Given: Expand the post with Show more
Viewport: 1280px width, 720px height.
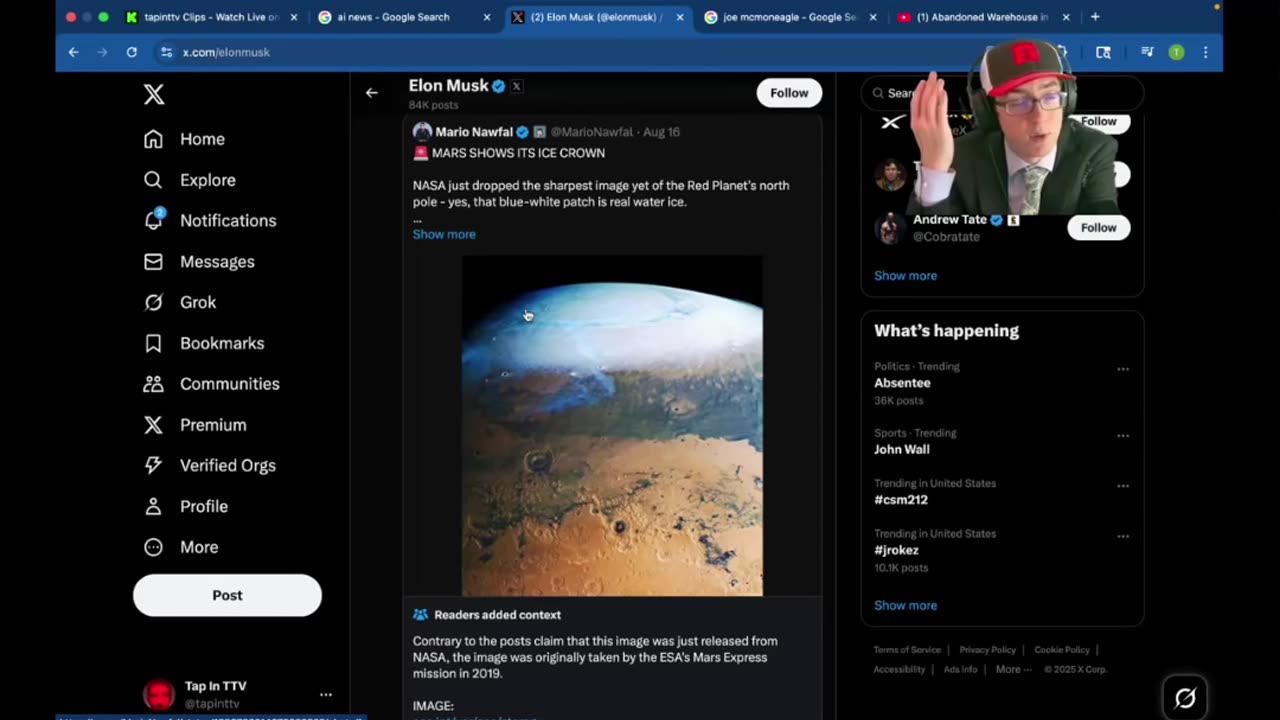Looking at the screenshot, I should tap(444, 234).
